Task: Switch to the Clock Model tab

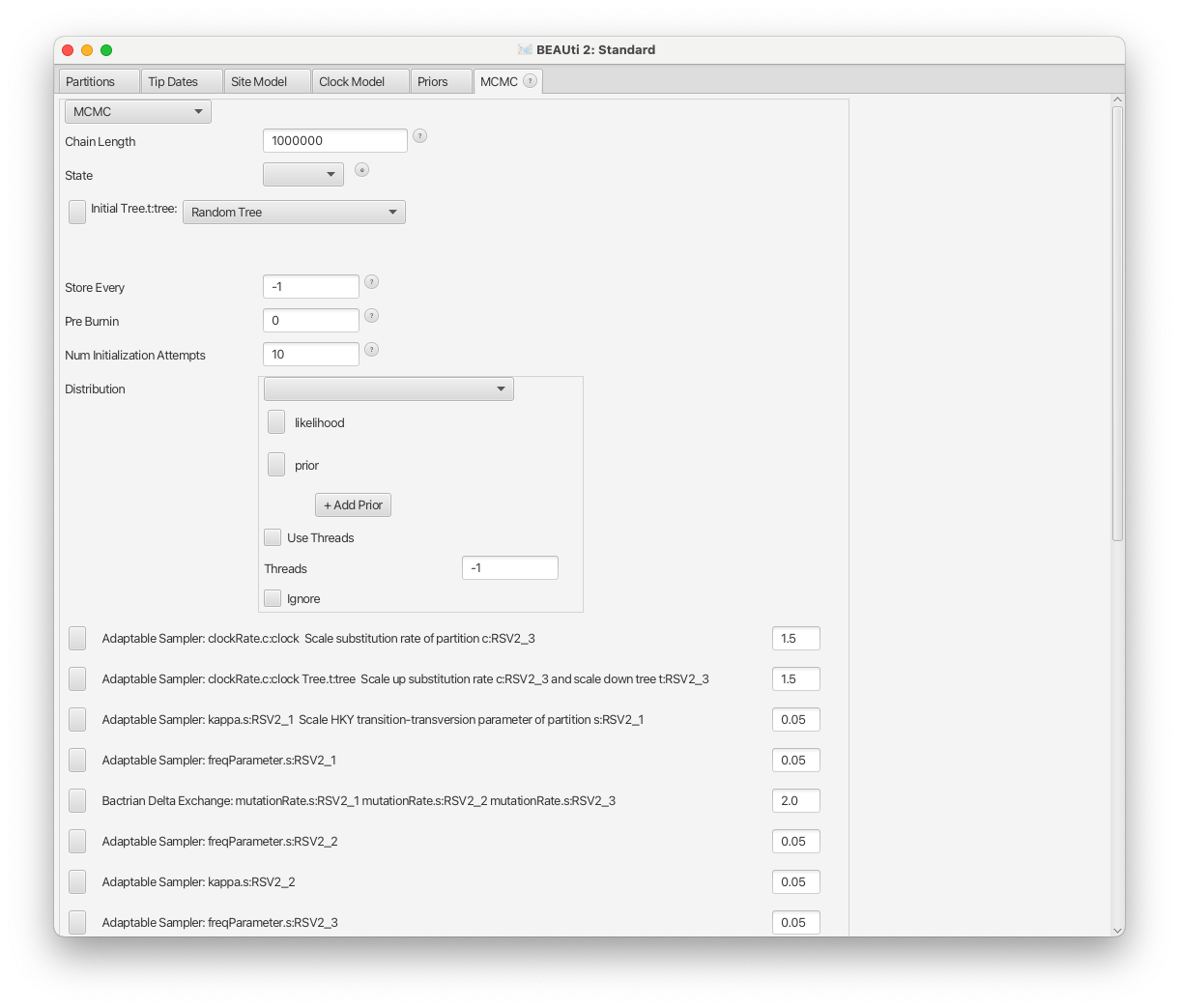Action: (360, 81)
